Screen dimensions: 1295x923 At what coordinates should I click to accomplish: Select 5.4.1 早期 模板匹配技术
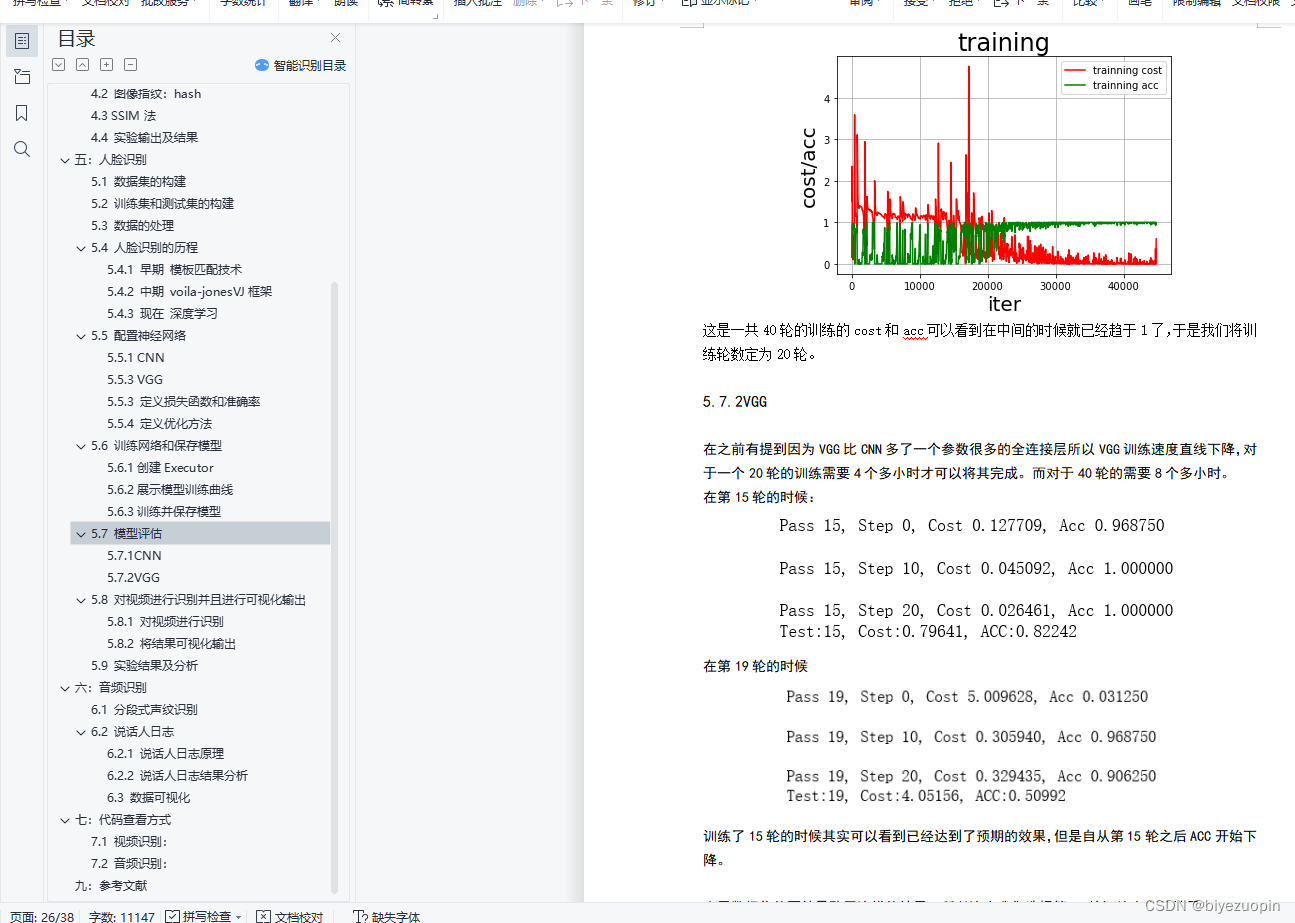click(x=175, y=270)
